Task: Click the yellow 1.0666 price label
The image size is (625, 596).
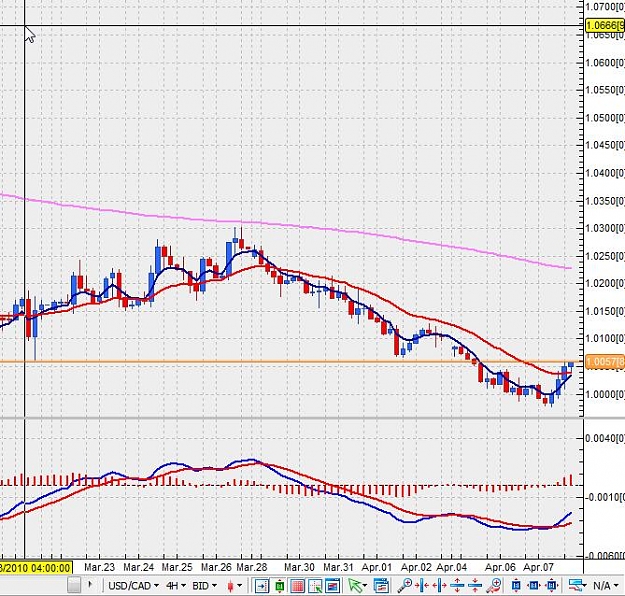Action: [x=605, y=25]
